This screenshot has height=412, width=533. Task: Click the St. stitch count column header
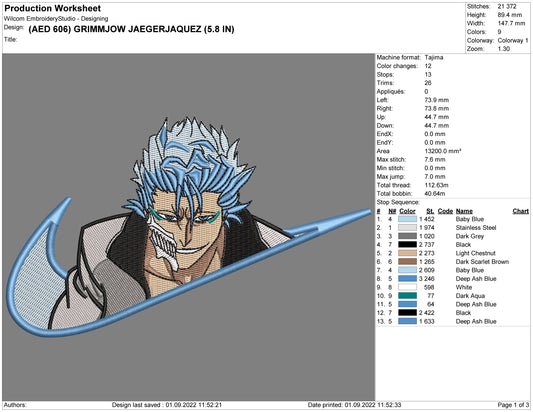point(430,211)
